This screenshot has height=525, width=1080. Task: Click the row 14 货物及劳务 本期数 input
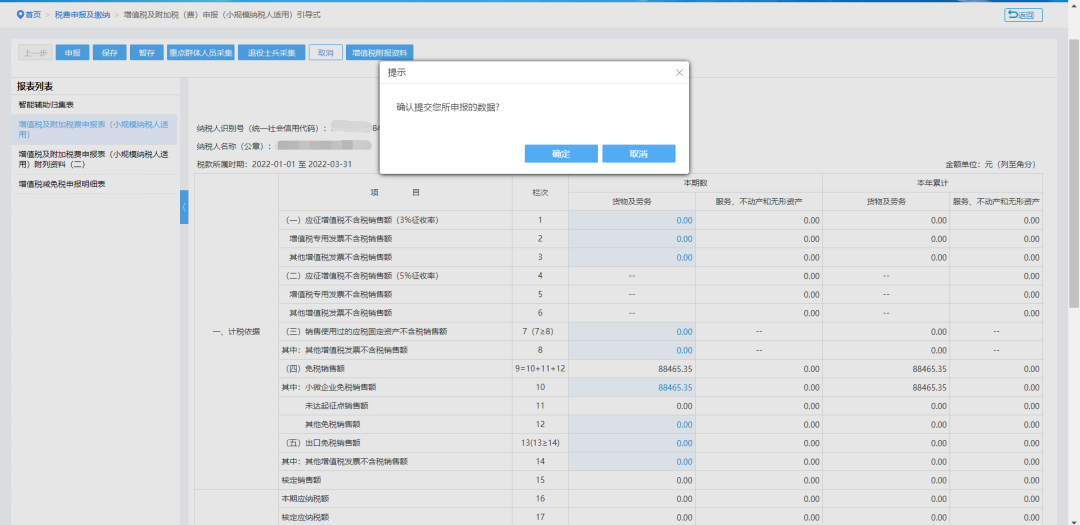[x=632, y=462]
